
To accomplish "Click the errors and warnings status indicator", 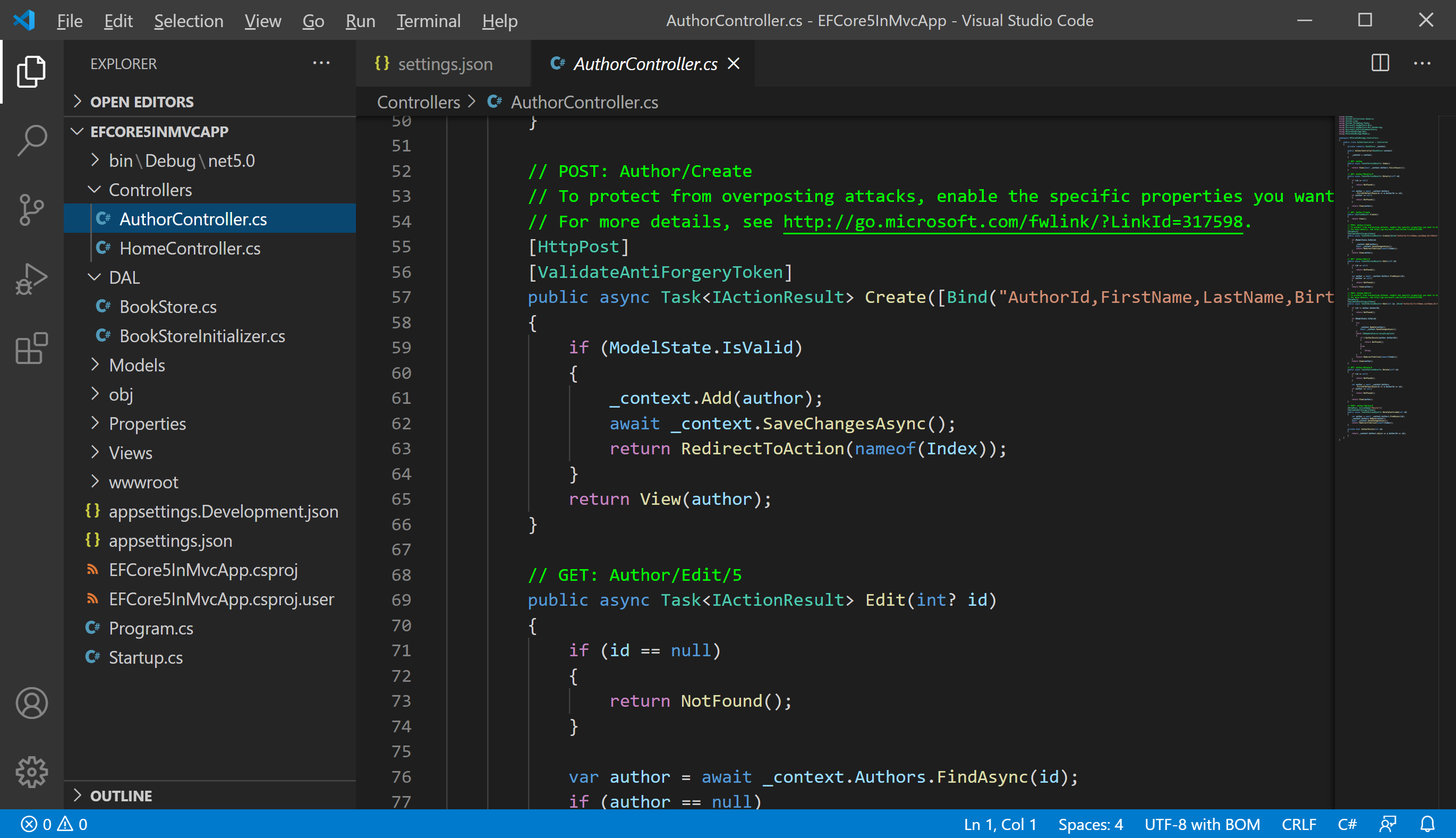I will point(54,824).
